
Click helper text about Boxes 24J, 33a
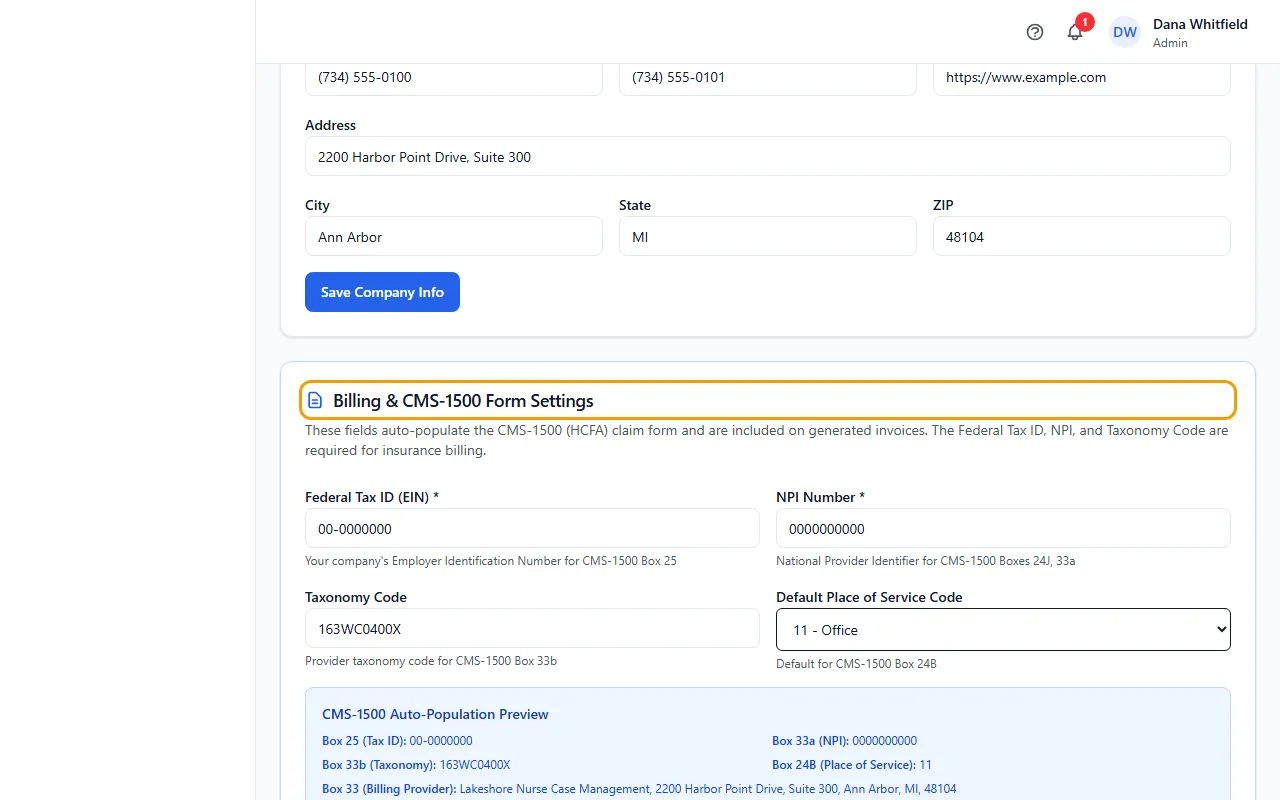pos(926,561)
